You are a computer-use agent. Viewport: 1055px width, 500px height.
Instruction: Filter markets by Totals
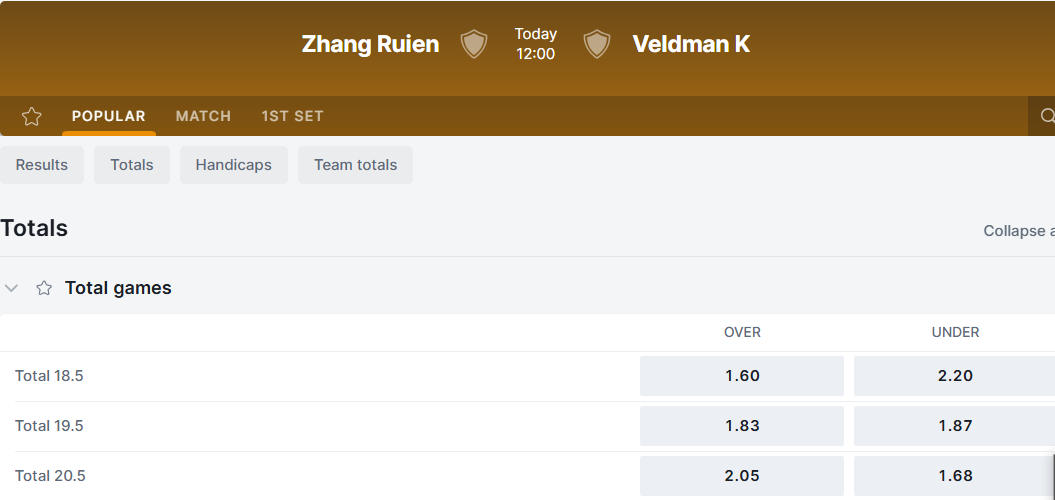tap(132, 165)
